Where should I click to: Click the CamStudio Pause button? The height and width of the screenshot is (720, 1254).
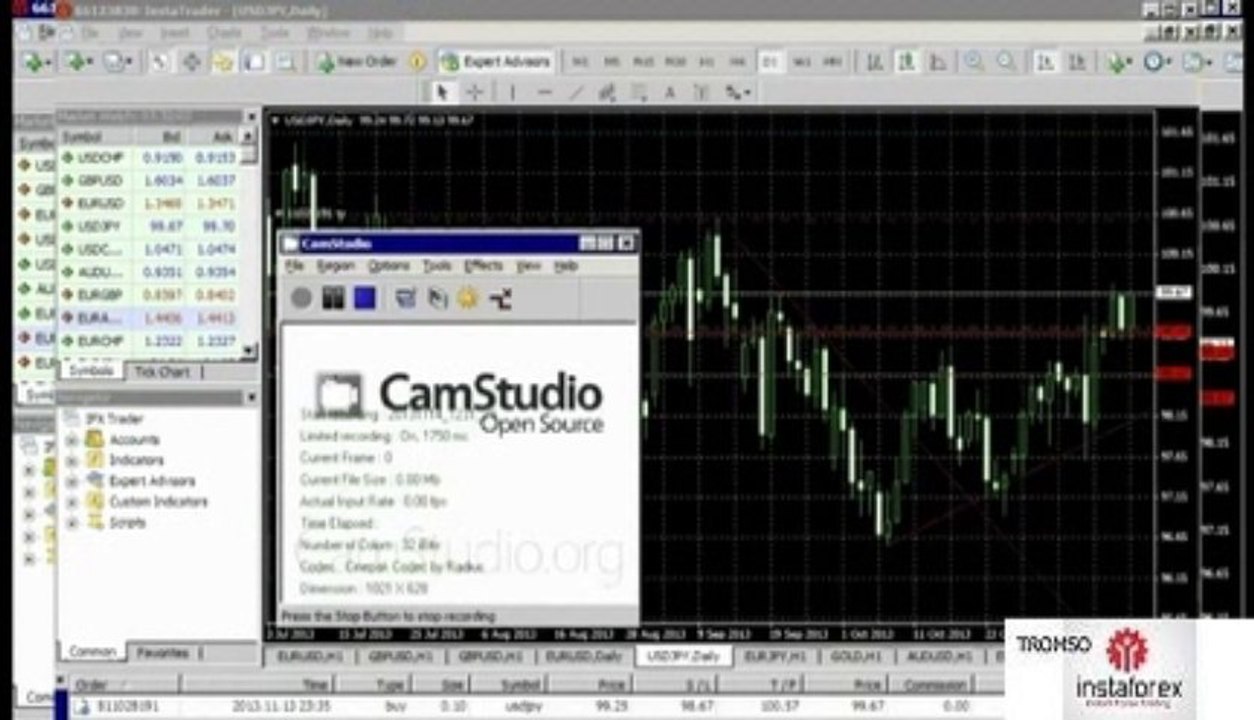tap(333, 298)
